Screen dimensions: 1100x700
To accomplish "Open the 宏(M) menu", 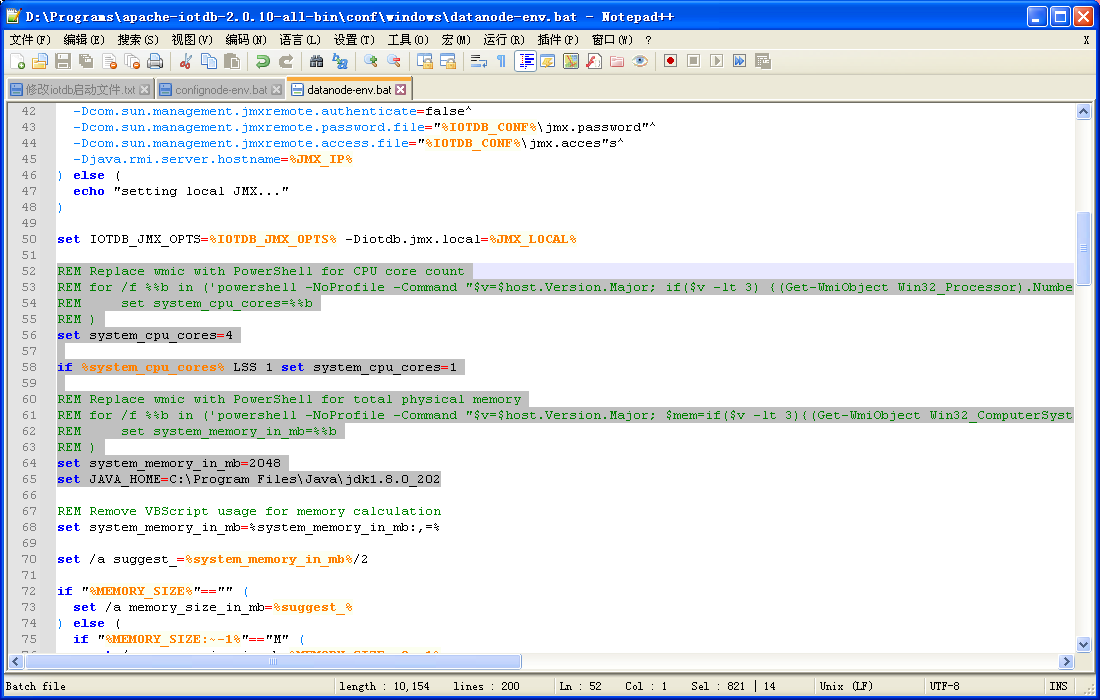I will (457, 40).
